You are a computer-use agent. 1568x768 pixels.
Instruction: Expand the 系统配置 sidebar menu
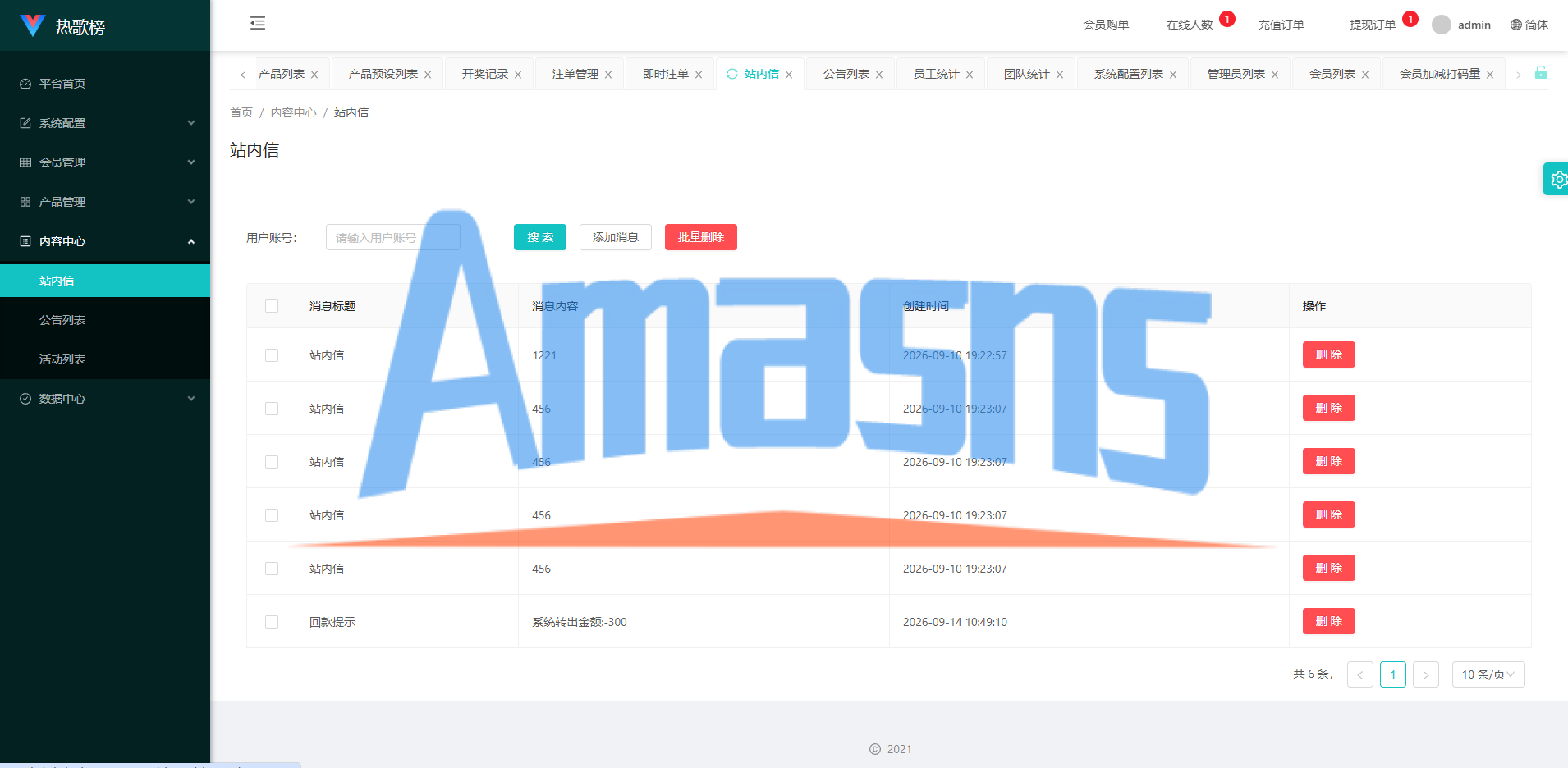click(x=105, y=123)
